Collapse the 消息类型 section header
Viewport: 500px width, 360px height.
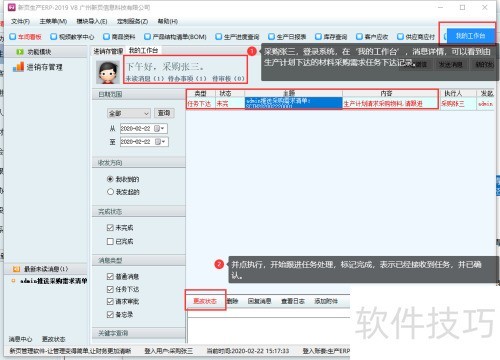139,260
